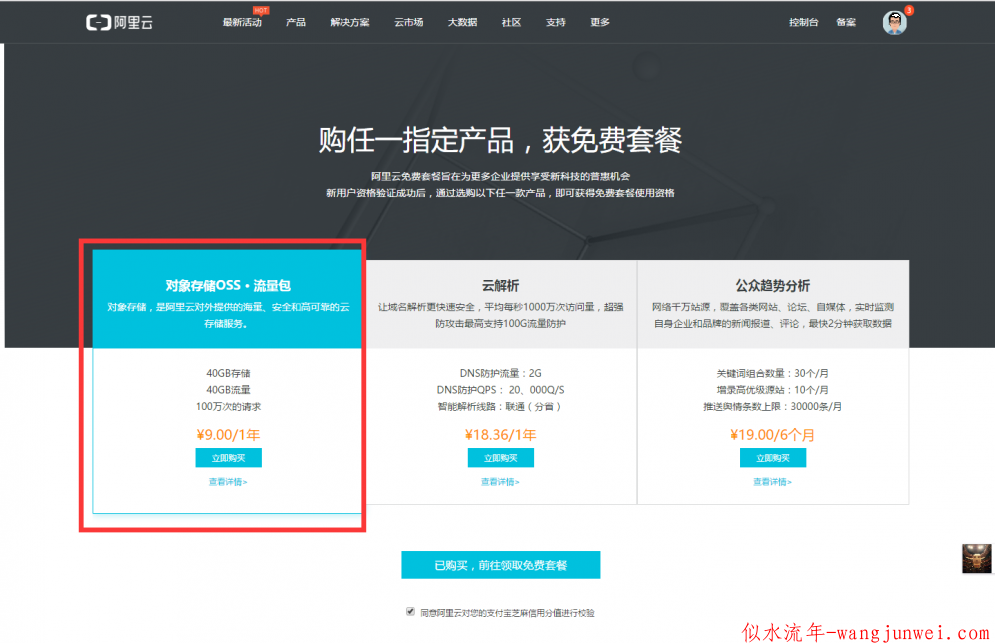Click 已购买，前往领取免费套餐 button
This screenshot has height=643, width=995.
501,565
